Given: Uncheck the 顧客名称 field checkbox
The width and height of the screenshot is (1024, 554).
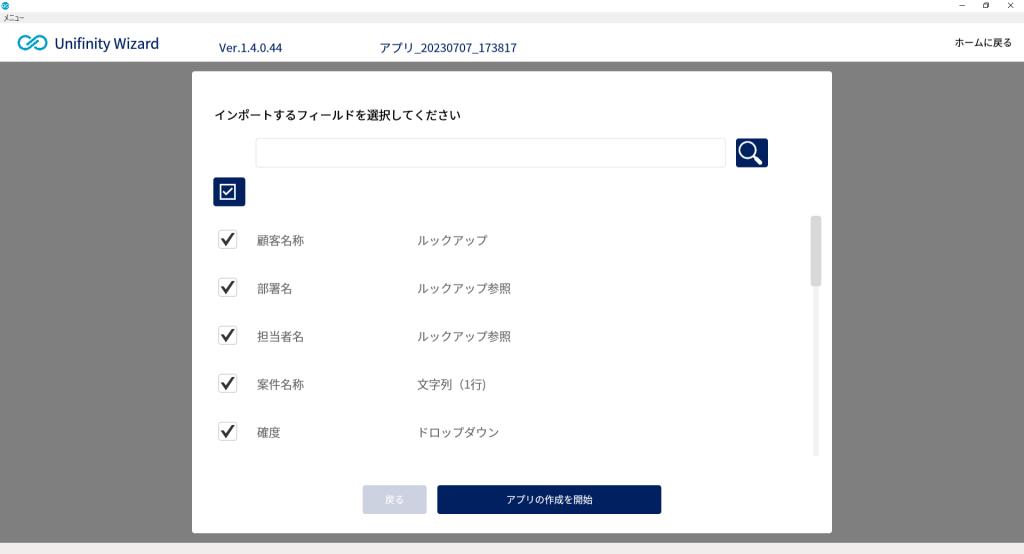Looking at the screenshot, I should (x=227, y=240).
